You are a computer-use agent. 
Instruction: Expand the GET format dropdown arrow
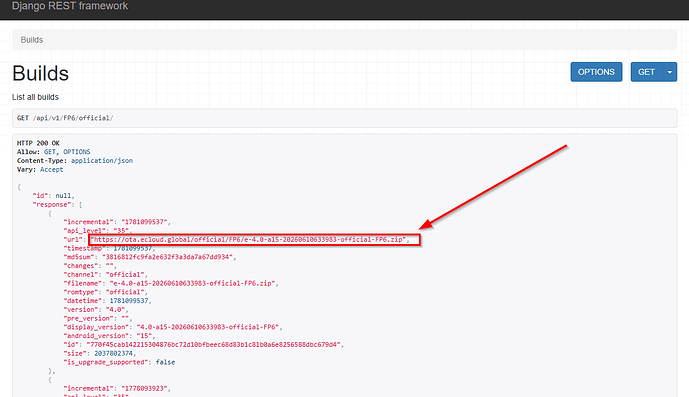(x=670, y=72)
